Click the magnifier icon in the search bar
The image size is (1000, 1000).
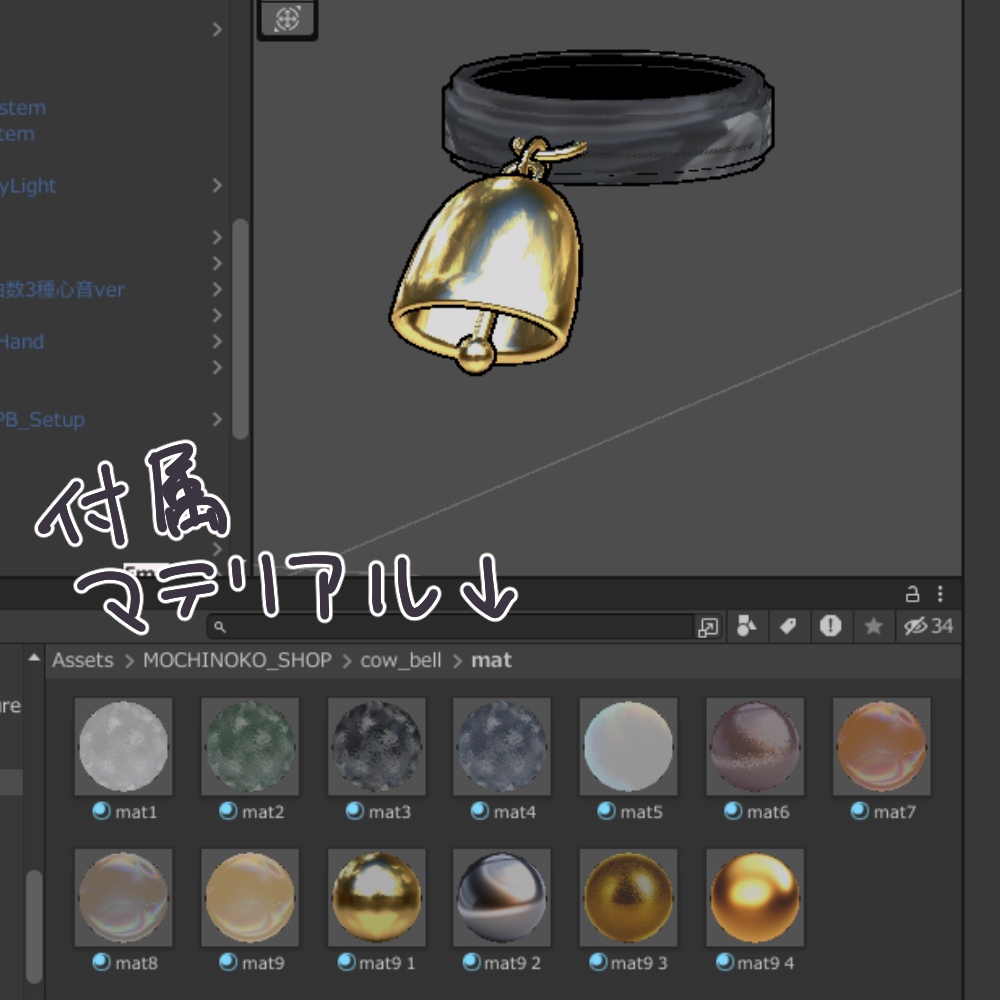coord(221,626)
